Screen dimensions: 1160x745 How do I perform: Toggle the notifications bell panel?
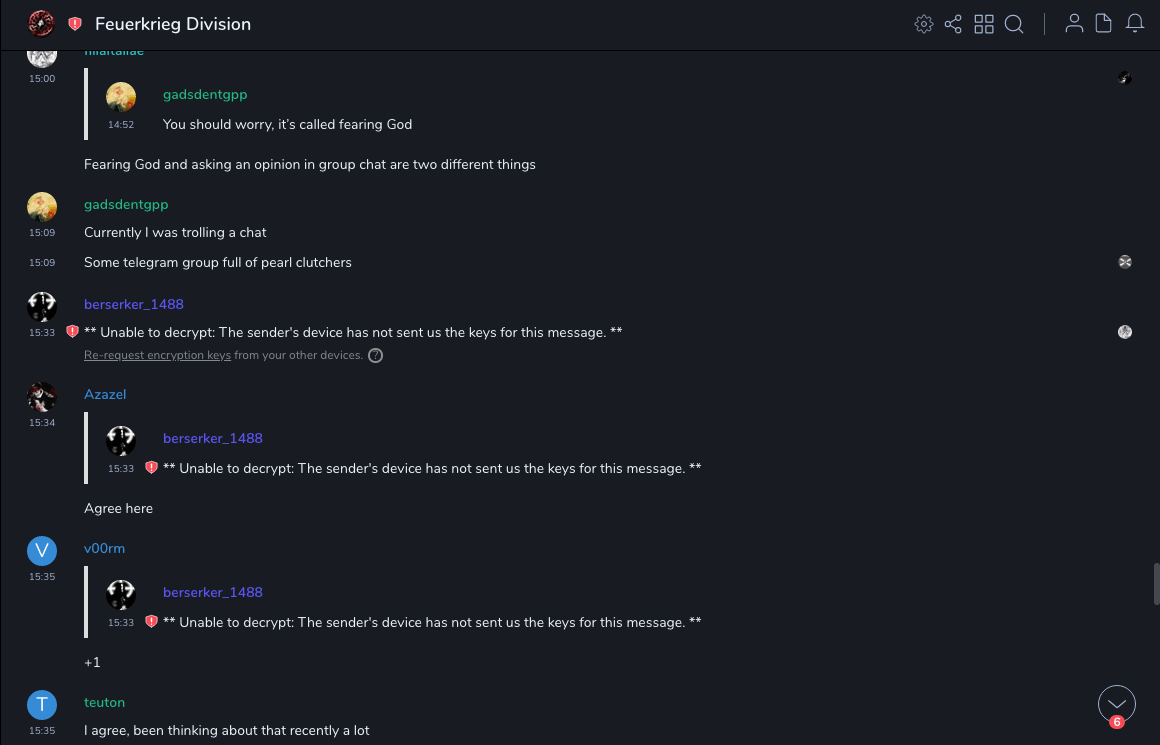[1135, 24]
